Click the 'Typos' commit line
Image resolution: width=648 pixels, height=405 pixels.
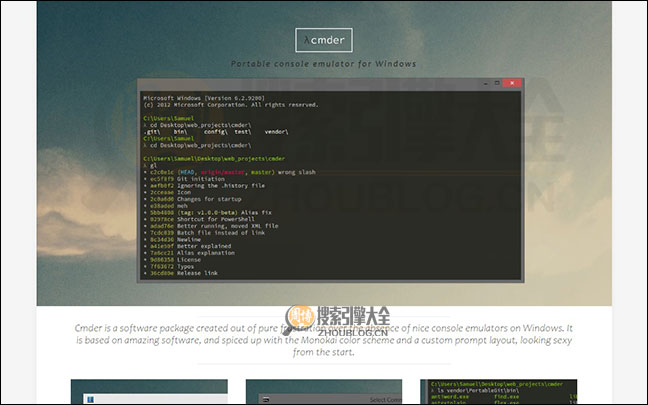[x=169, y=266]
